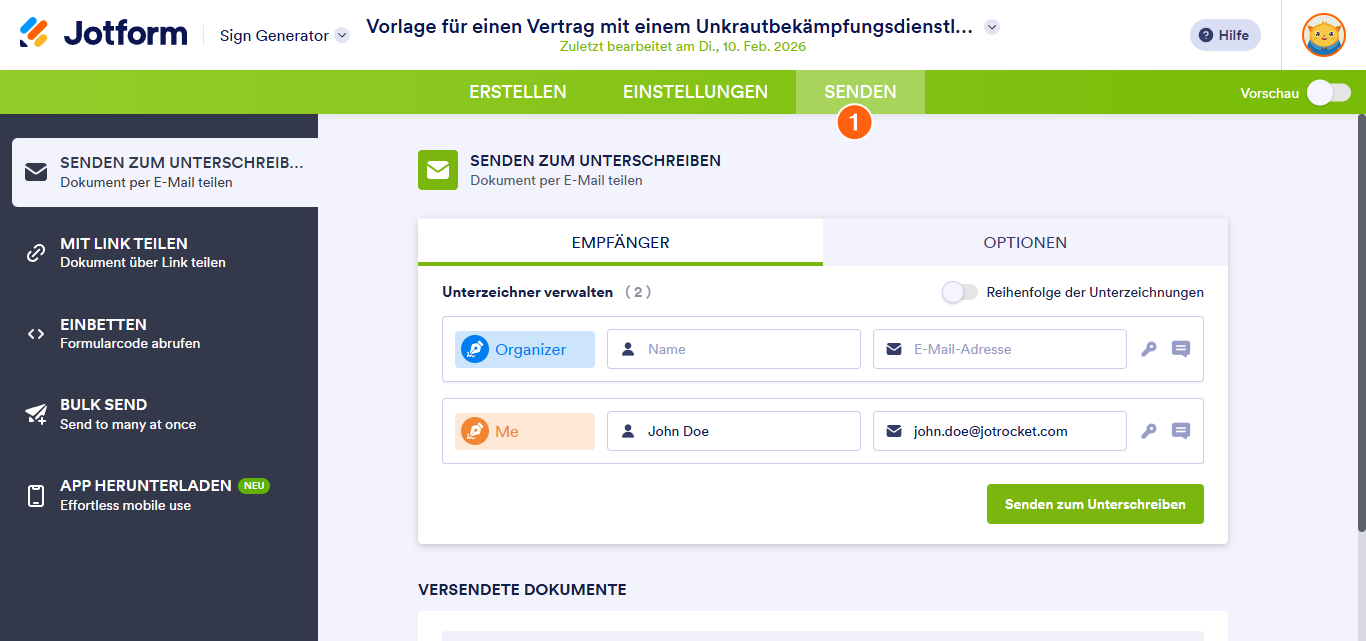
Task: Switch to the OPTIONEN tab
Action: (1025, 242)
